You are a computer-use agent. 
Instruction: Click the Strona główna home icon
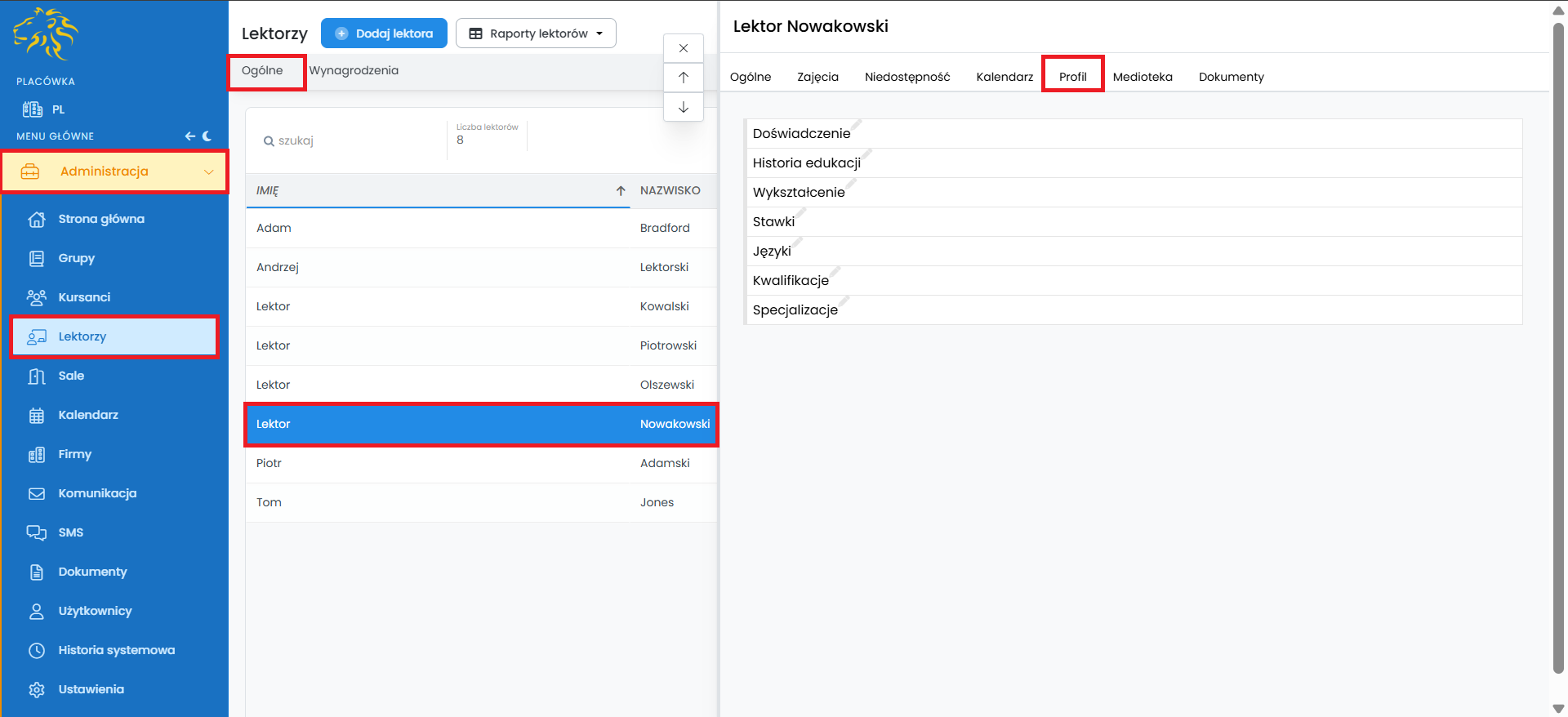click(x=36, y=219)
